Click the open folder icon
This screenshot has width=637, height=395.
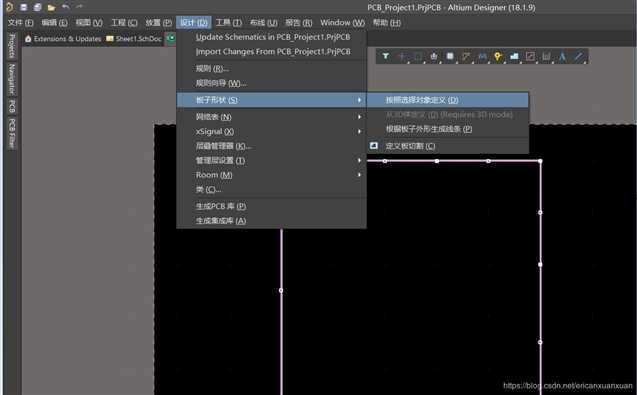pyautogui.click(x=51, y=7)
